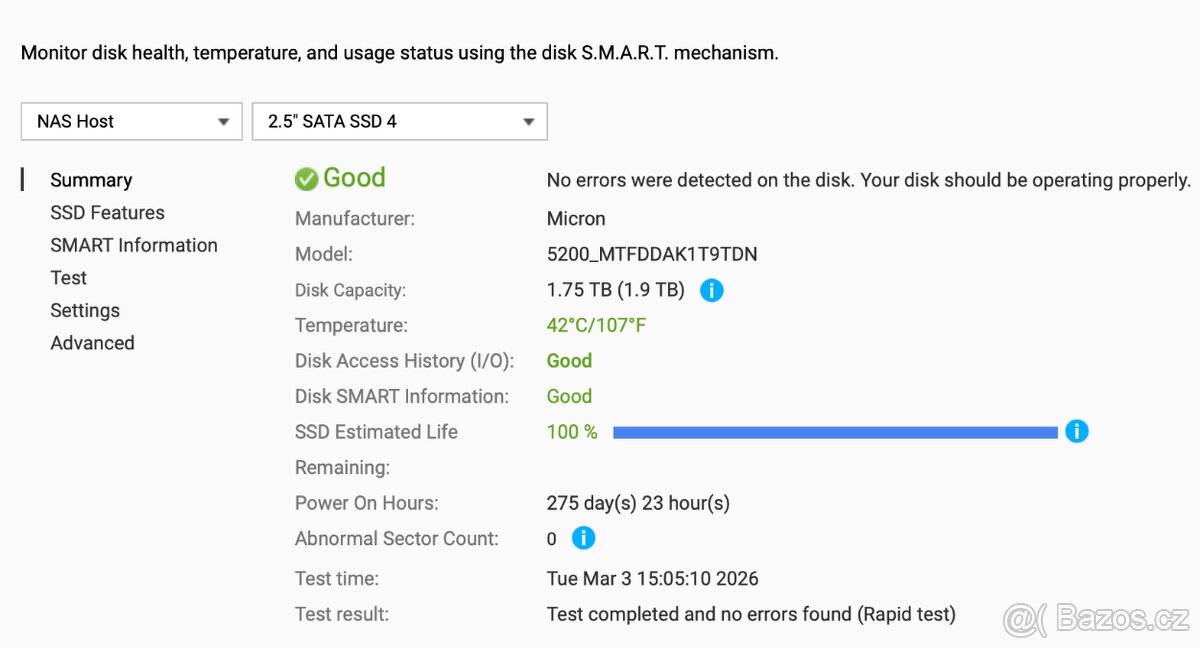Open the Settings section
Image resolution: width=1200 pixels, height=648 pixels.
pos(85,310)
